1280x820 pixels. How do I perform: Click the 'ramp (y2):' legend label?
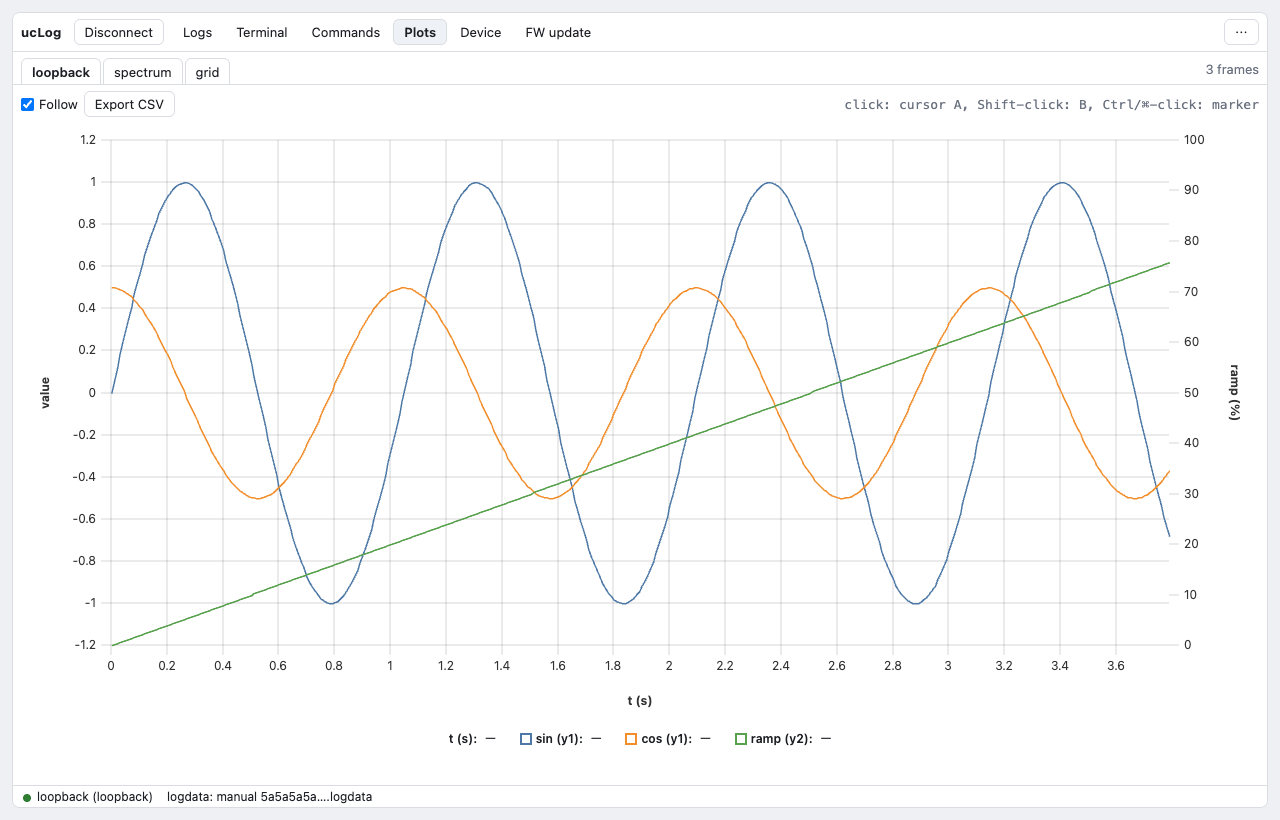click(780, 739)
